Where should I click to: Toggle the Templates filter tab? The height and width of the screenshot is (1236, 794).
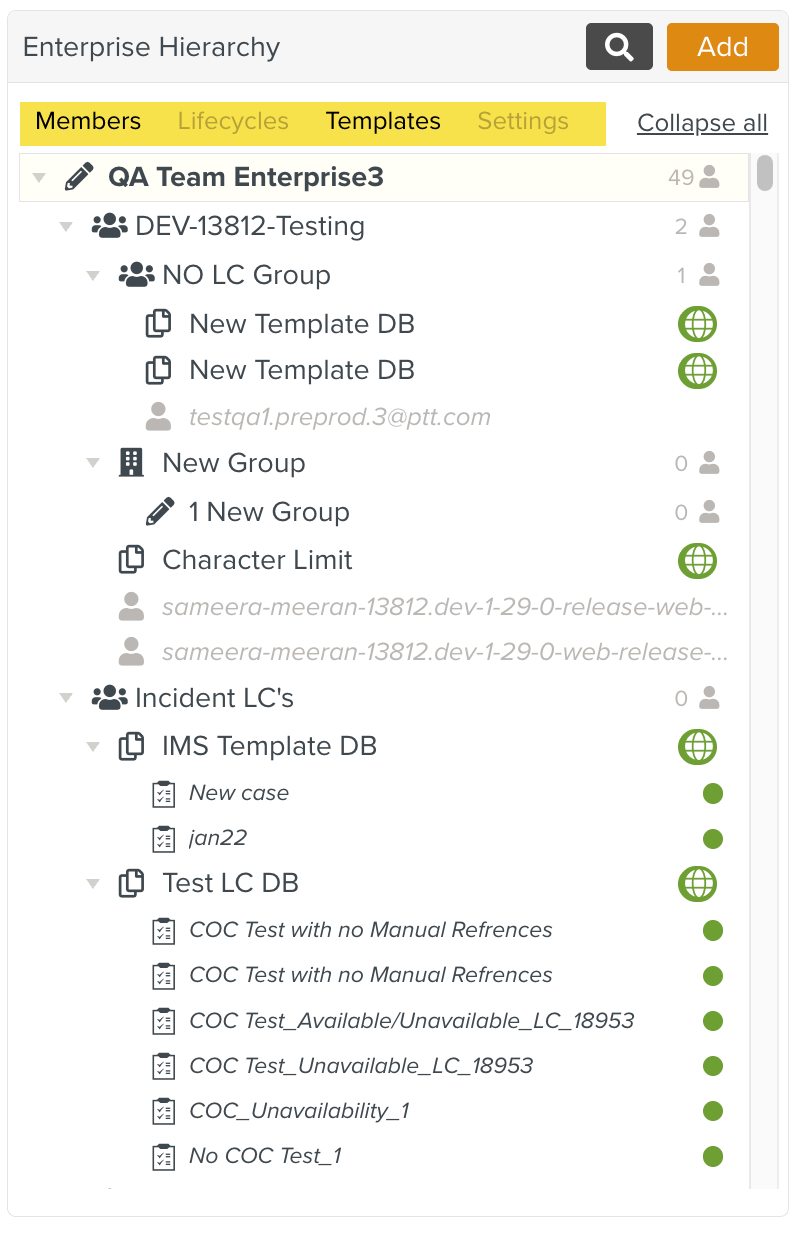pos(383,122)
